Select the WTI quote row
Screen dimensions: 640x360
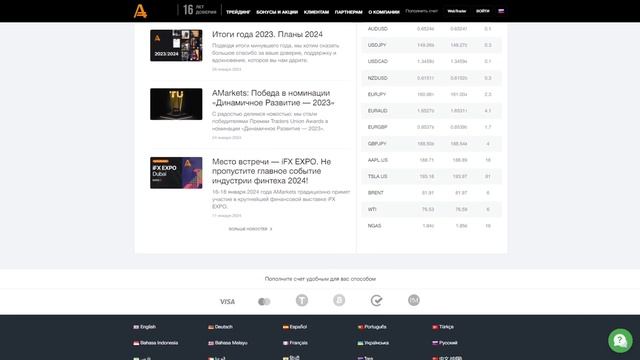431,209
